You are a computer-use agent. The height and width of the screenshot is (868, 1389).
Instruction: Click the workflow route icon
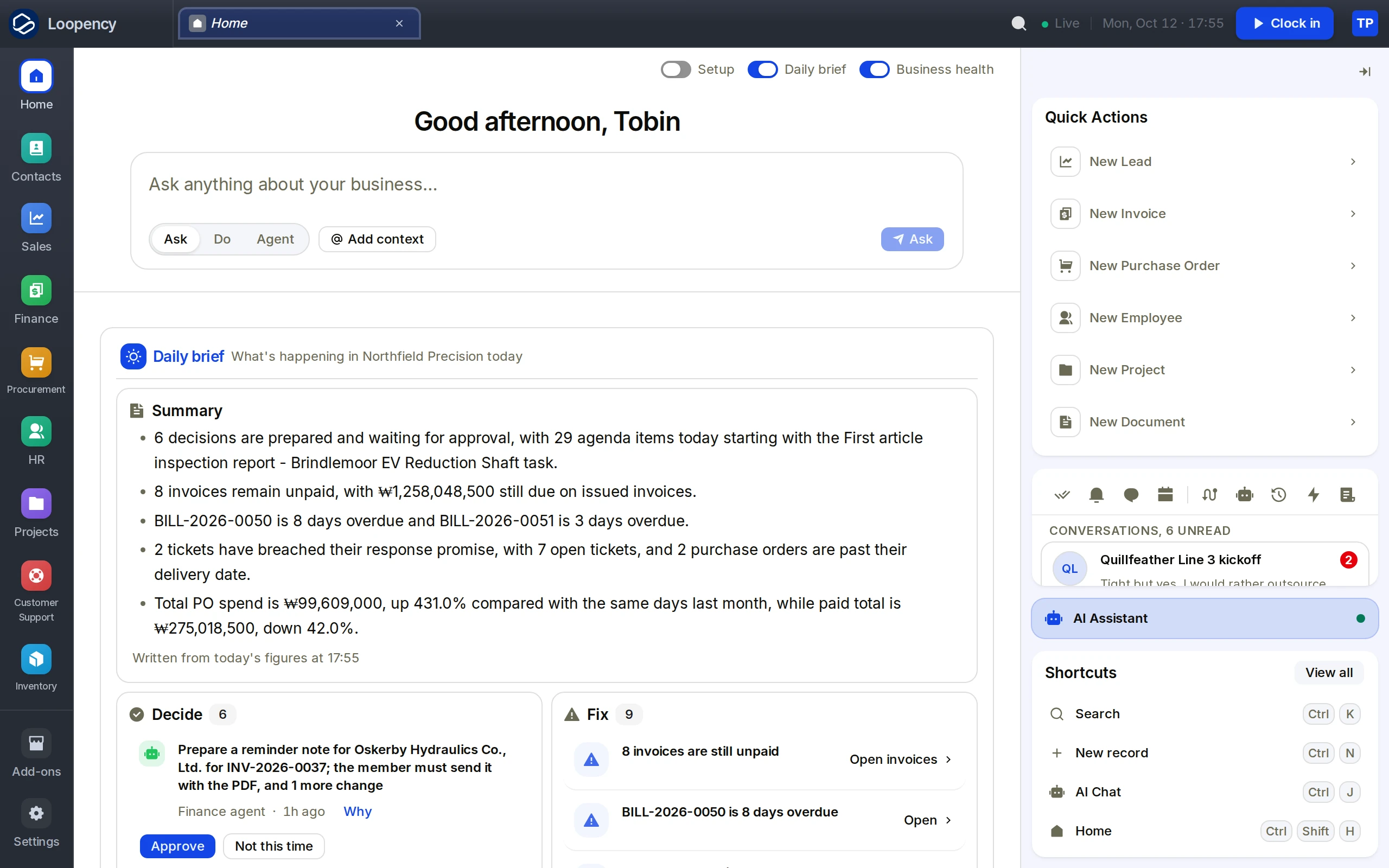[1209, 494]
